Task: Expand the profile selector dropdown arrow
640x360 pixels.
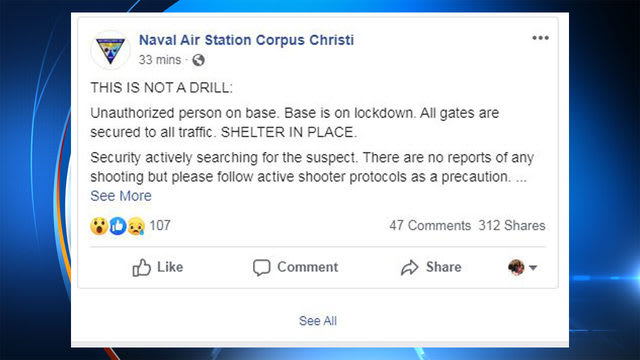Action: point(533,268)
